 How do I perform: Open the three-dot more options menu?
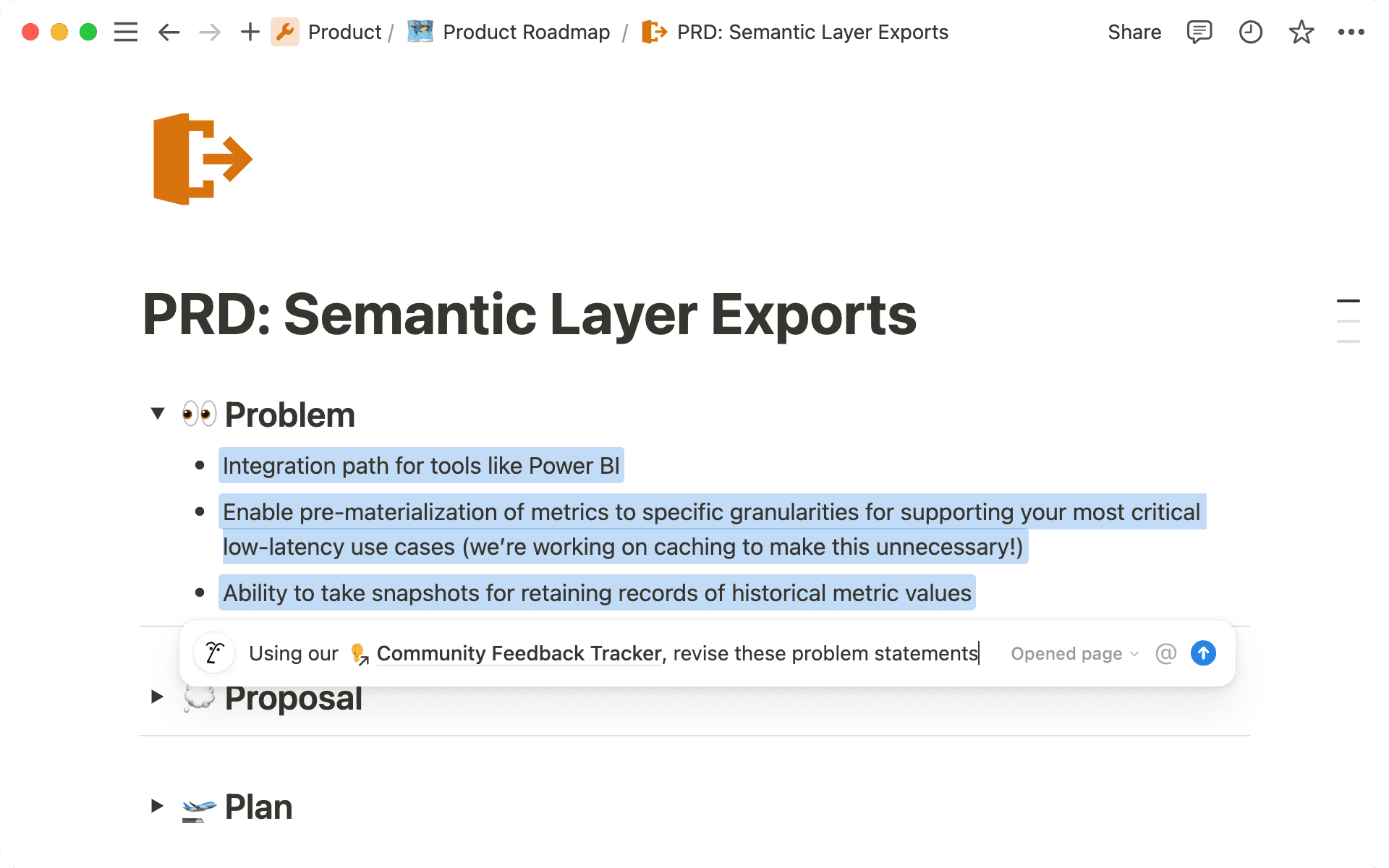1351,33
